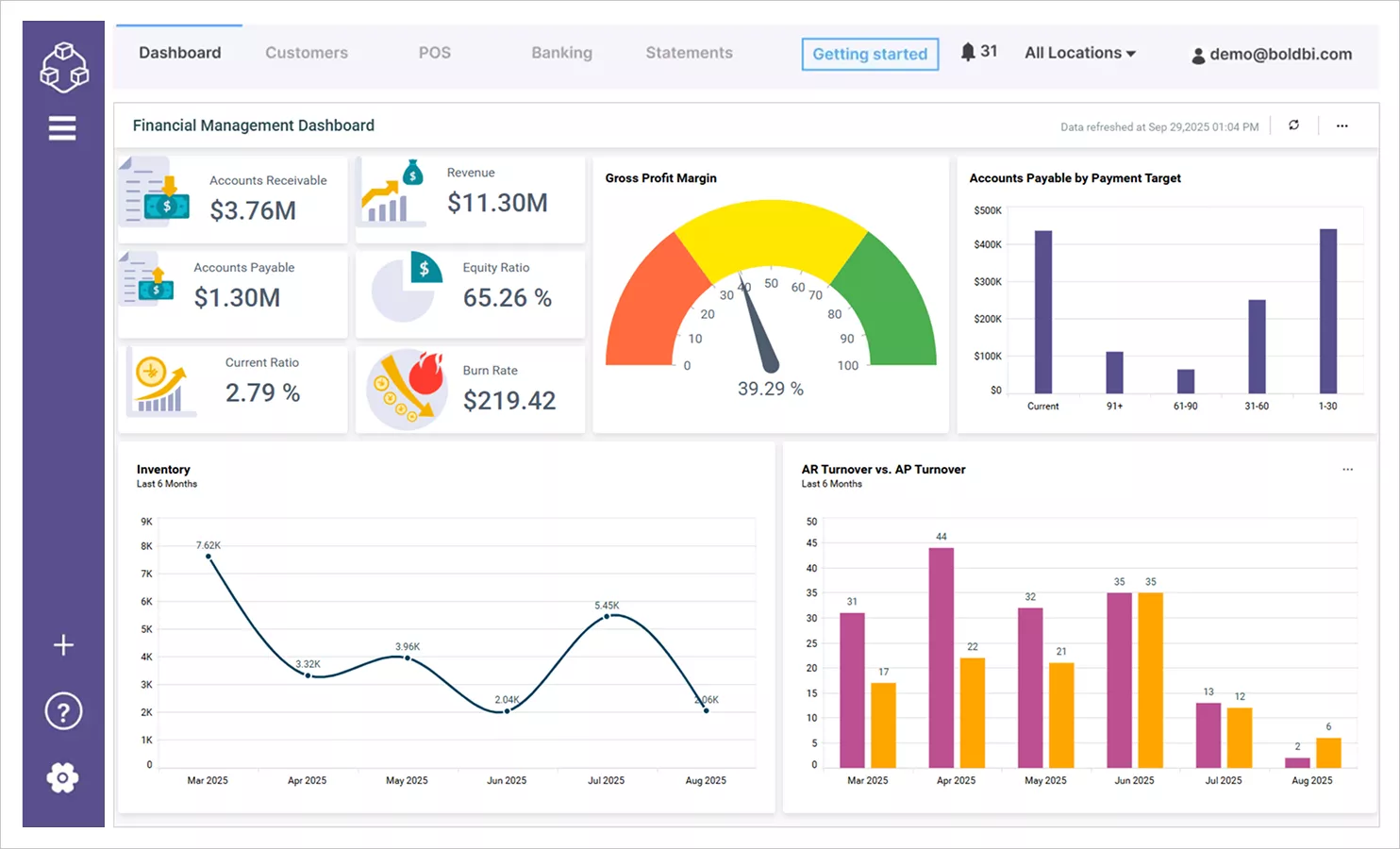This screenshot has width=1400, height=849.
Task: Open the help icon in the sidebar
Action: click(62, 710)
